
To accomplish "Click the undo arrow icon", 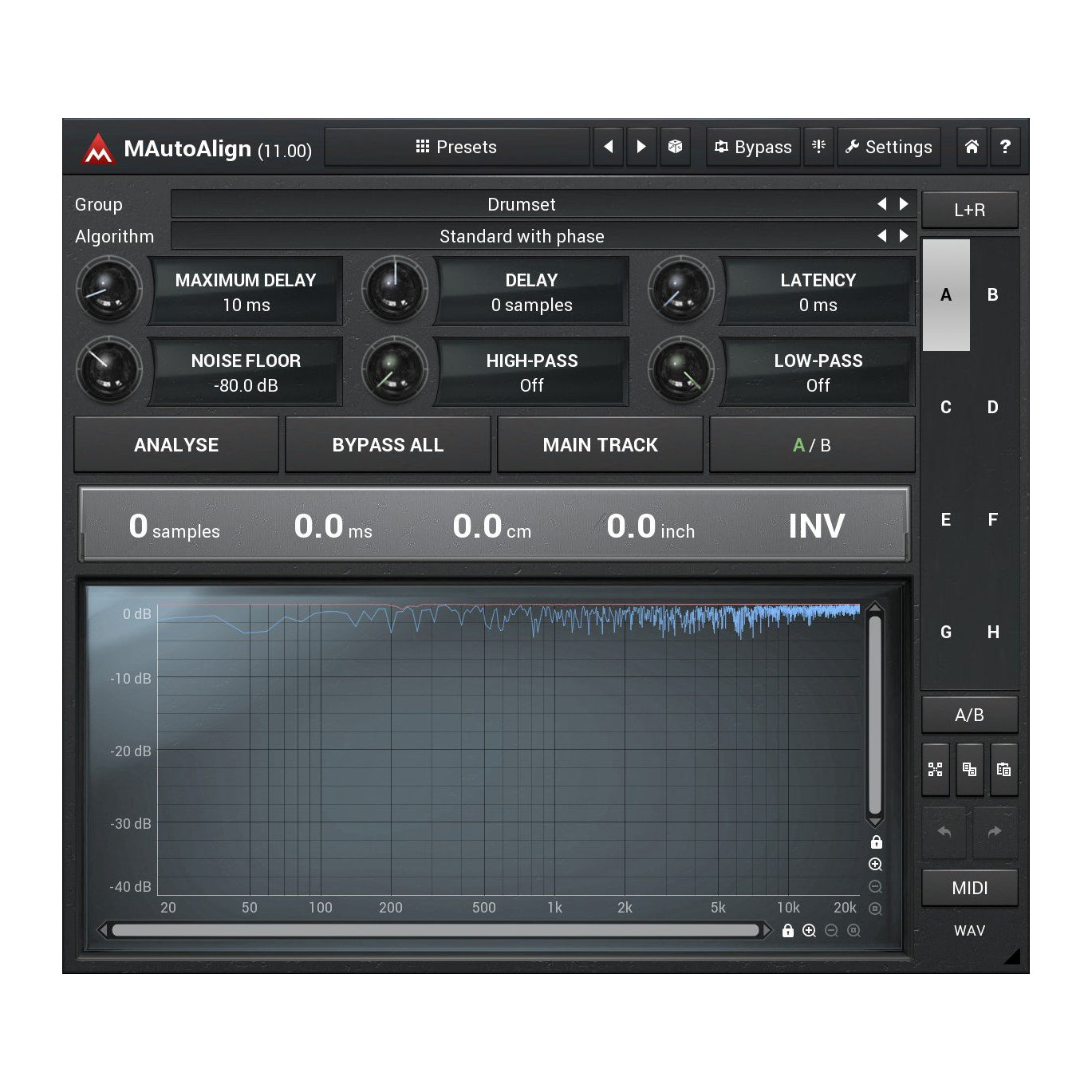I will point(944,832).
